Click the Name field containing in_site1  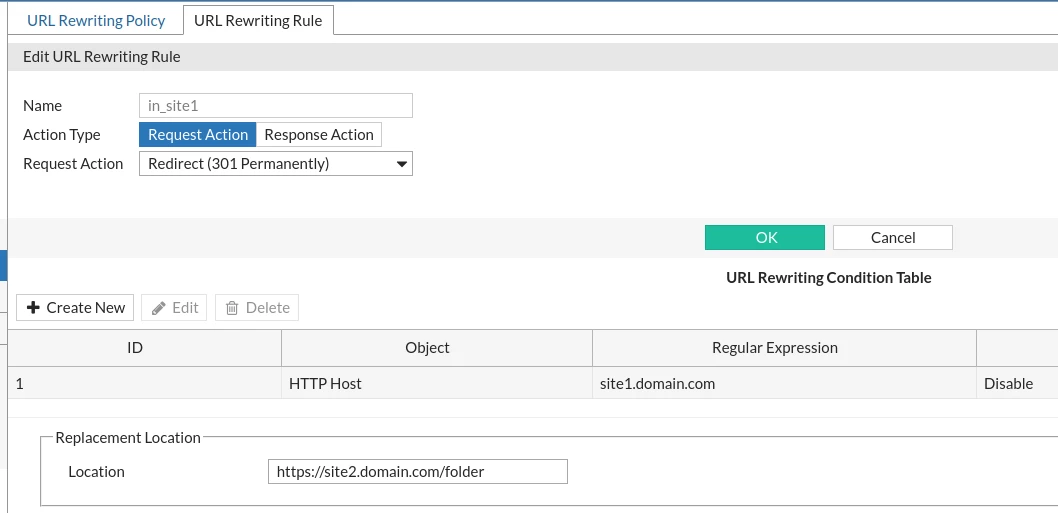click(275, 106)
